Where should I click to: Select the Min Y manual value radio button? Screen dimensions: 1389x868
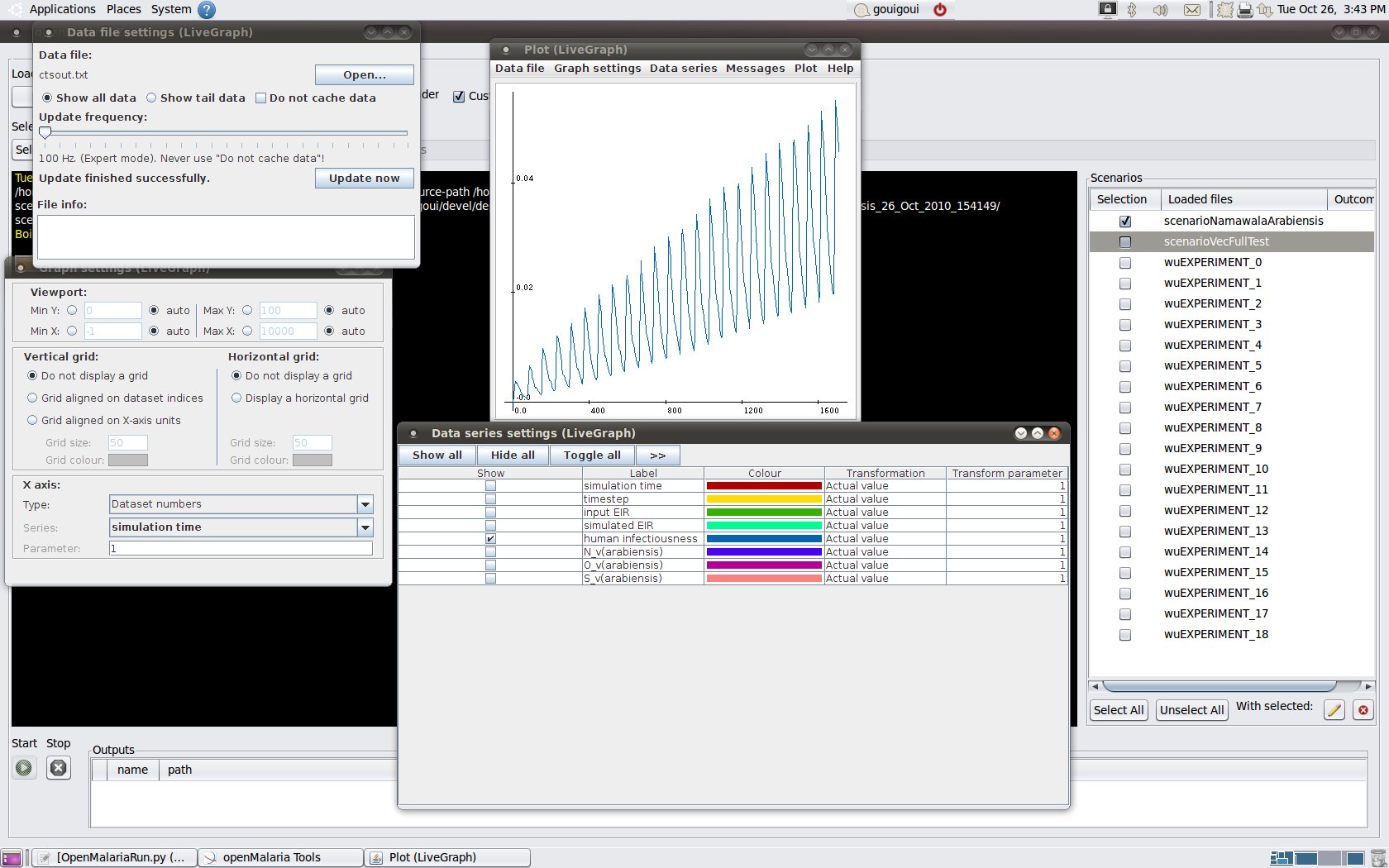[x=72, y=310]
